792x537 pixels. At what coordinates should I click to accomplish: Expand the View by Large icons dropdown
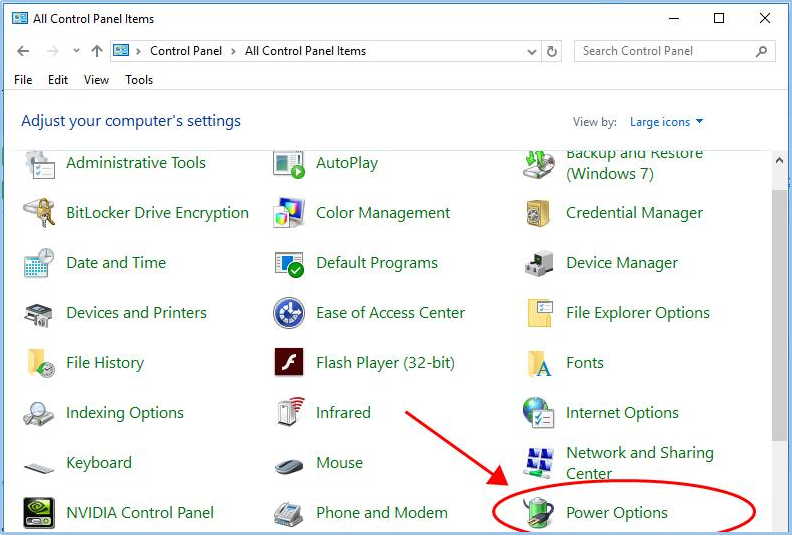(667, 122)
